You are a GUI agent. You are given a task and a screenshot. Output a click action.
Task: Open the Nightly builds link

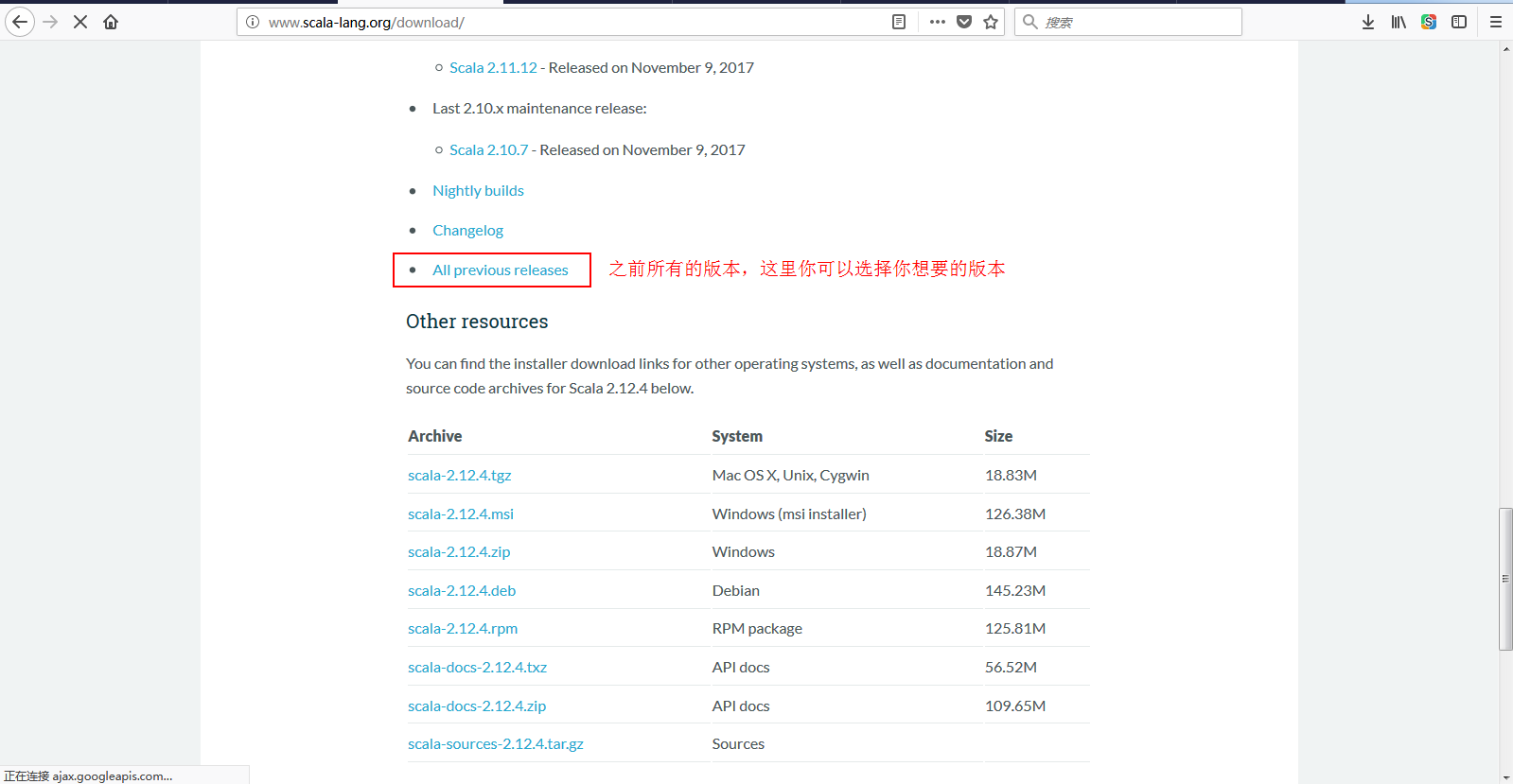click(x=478, y=191)
